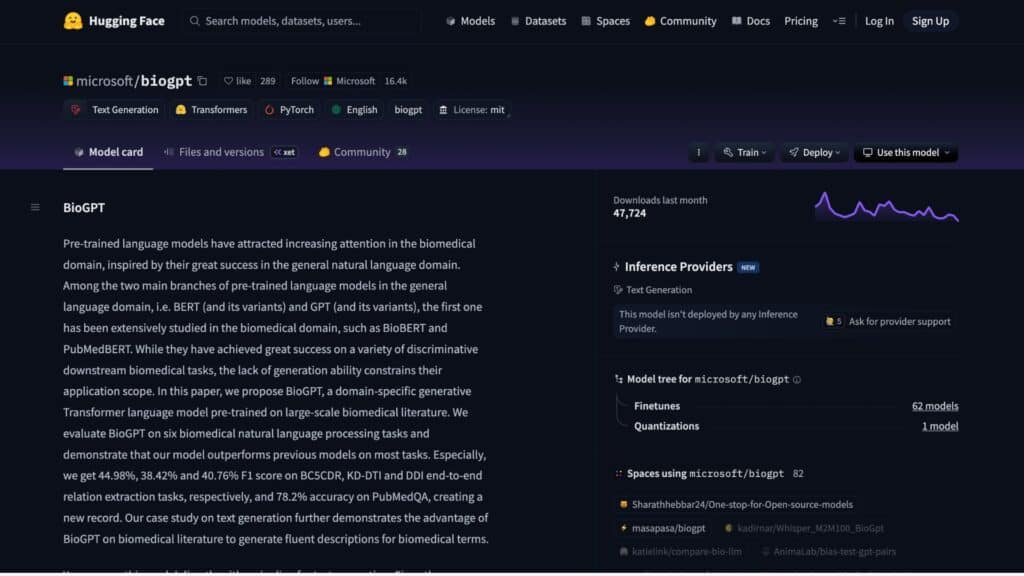The image size is (1024, 576).
Task: Open the Use this model dropdown
Action: (908, 153)
